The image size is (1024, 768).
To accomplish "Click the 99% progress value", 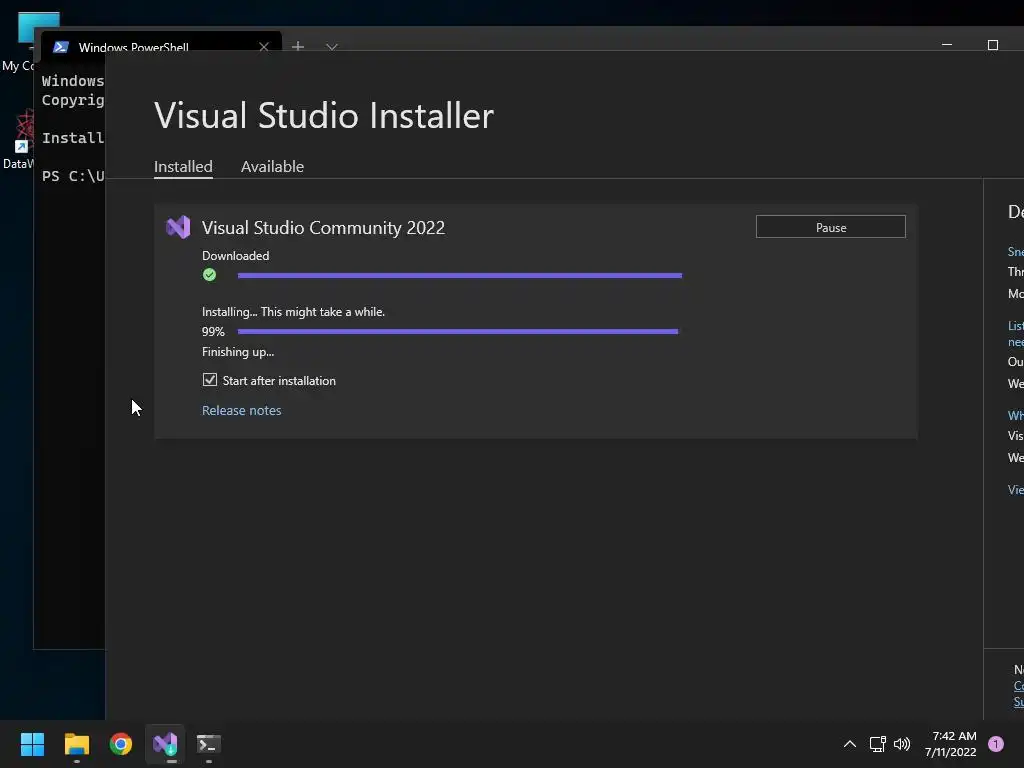I will (213, 332).
